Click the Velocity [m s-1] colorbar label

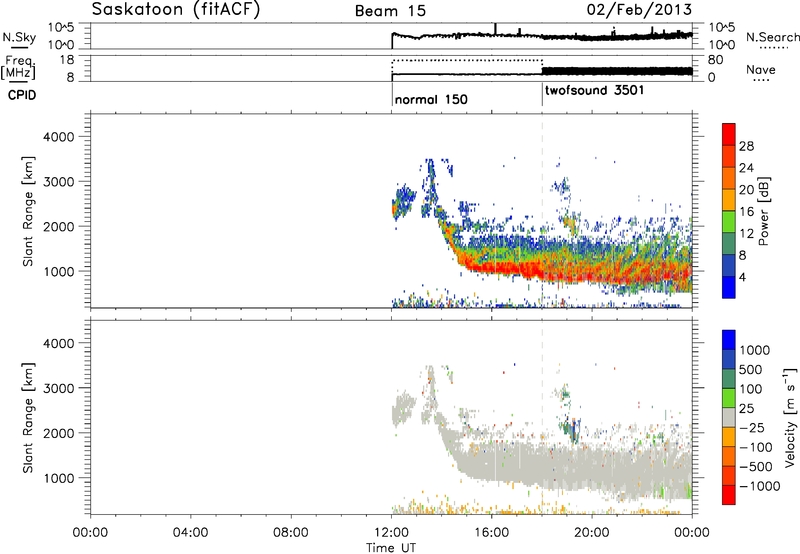pyautogui.click(x=790, y=417)
